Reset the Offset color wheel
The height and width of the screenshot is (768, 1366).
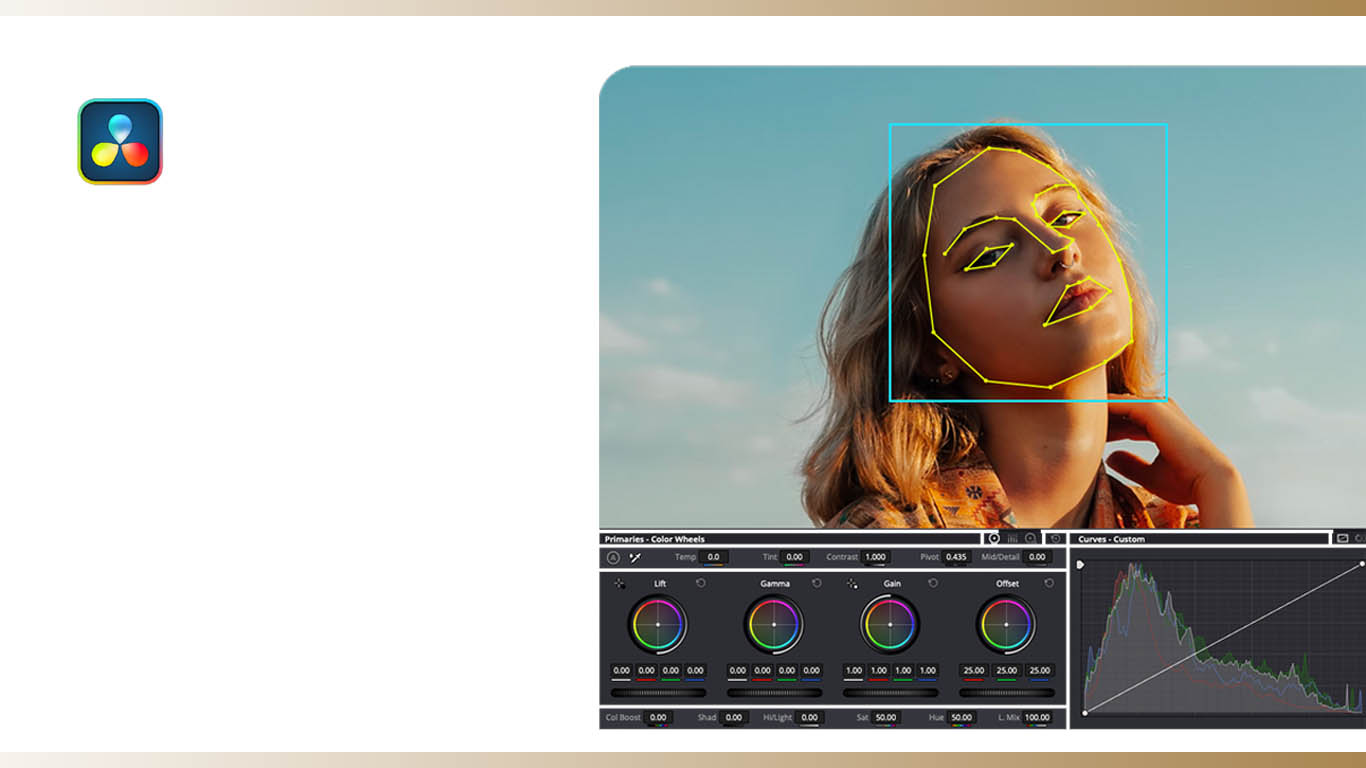[1049, 583]
